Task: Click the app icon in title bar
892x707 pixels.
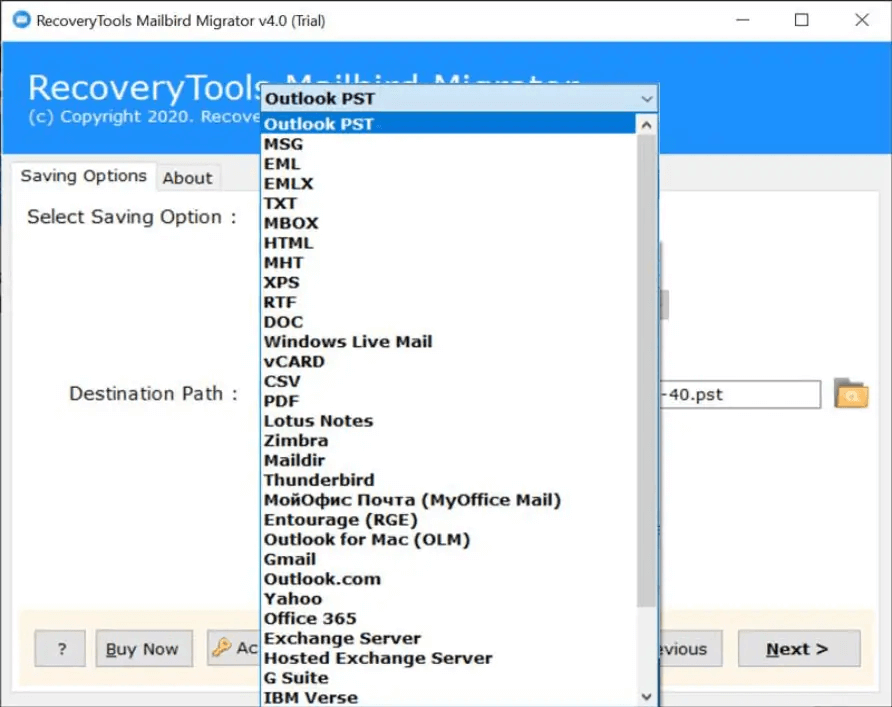Action: click(x=17, y=20)
